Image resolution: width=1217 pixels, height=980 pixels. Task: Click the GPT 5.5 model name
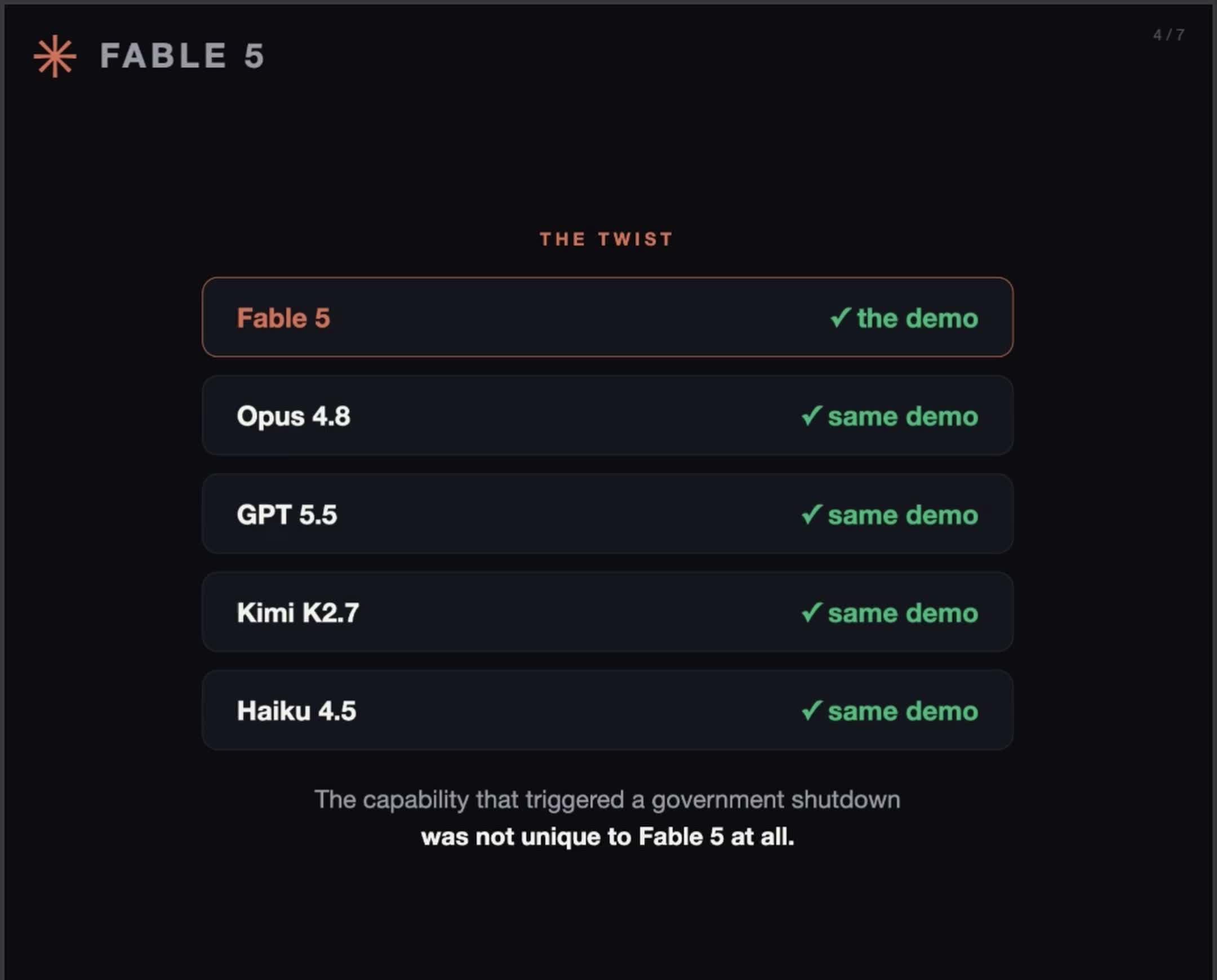tap(286, 514)
